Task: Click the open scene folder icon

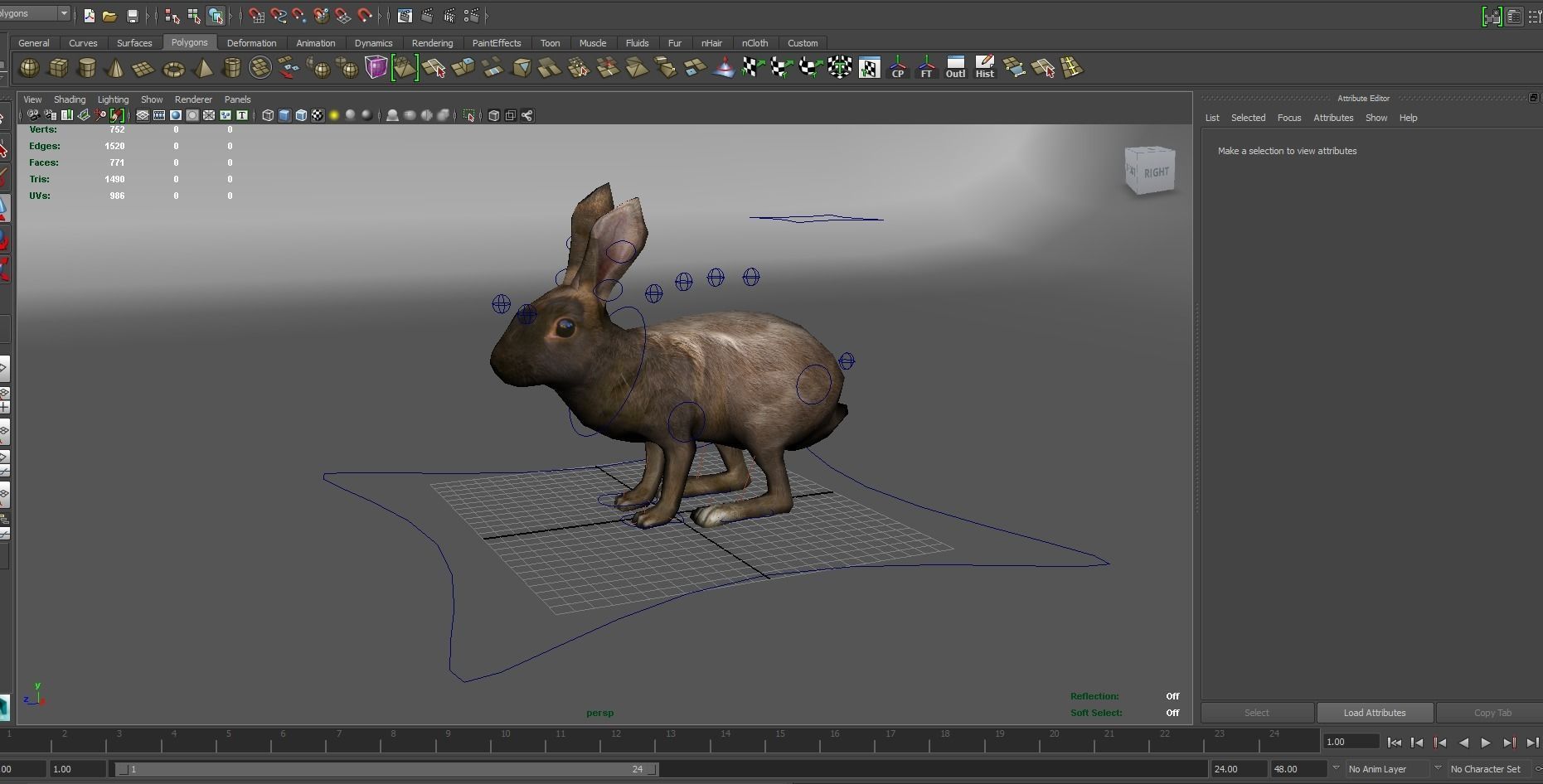Action: click(109, 16)
